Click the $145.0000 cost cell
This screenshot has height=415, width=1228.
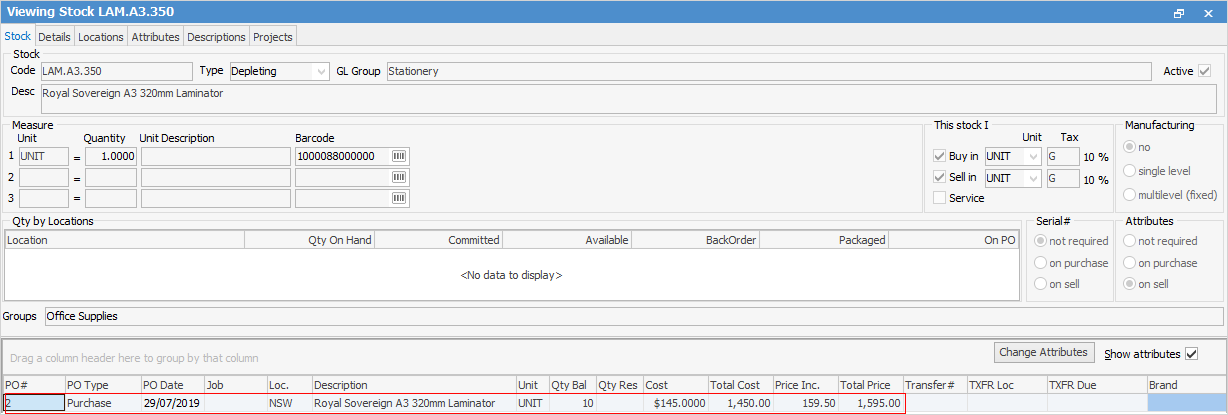pyautogui.click(x=675, y=403)
